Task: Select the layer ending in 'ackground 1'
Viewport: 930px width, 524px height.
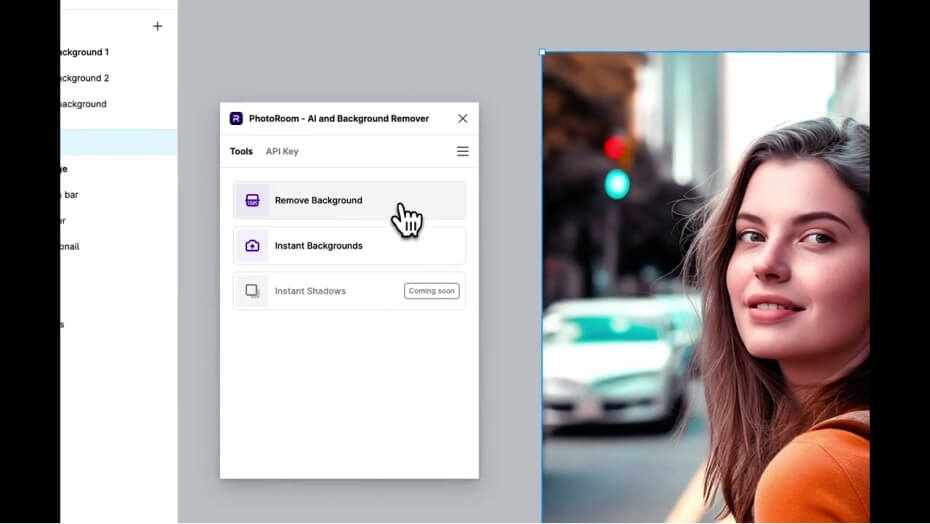Action: click(x=85, y=52)
